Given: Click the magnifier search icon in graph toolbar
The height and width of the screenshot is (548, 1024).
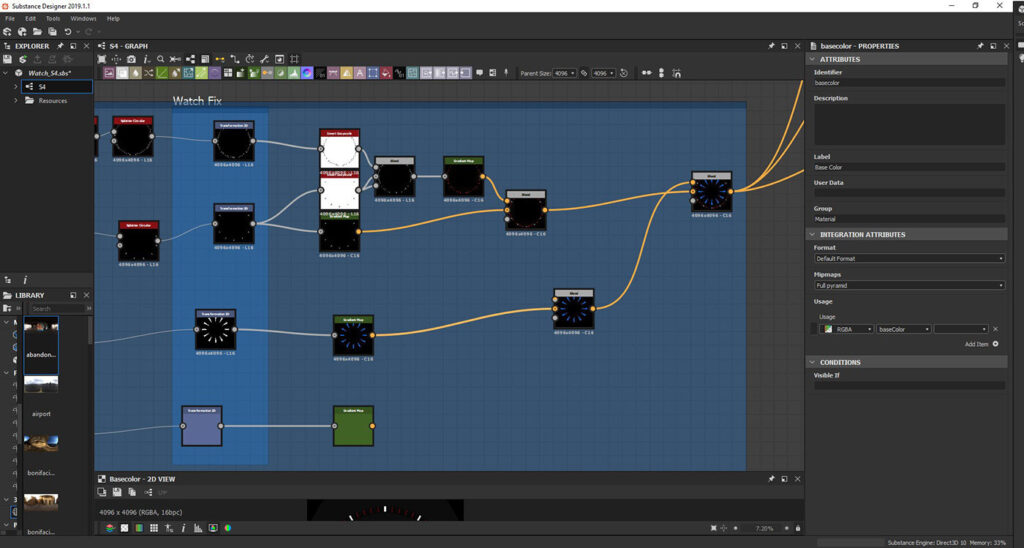Looking at the screenshot, I should coord(161,59).
